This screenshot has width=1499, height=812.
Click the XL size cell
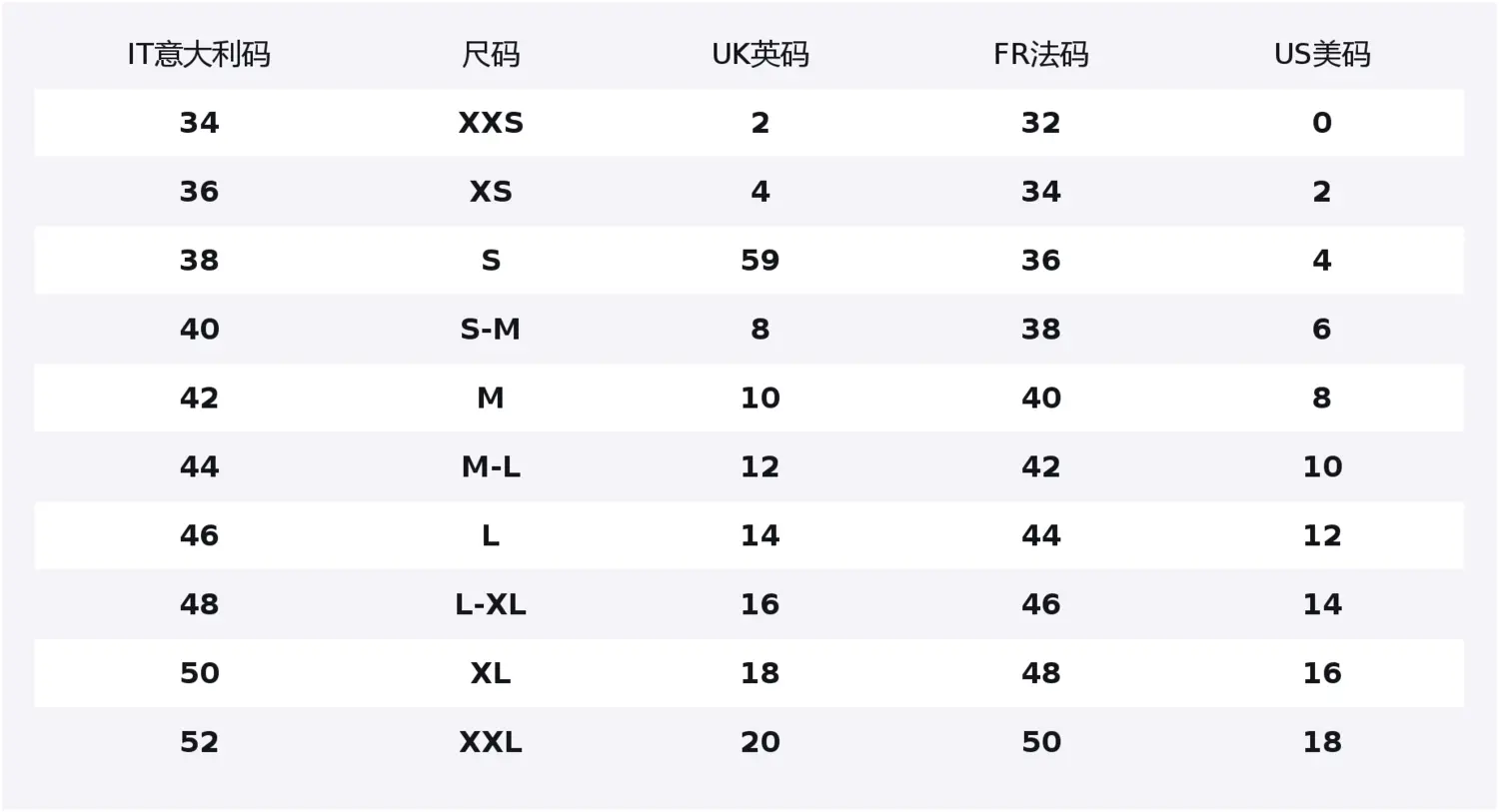pos(491,673)
